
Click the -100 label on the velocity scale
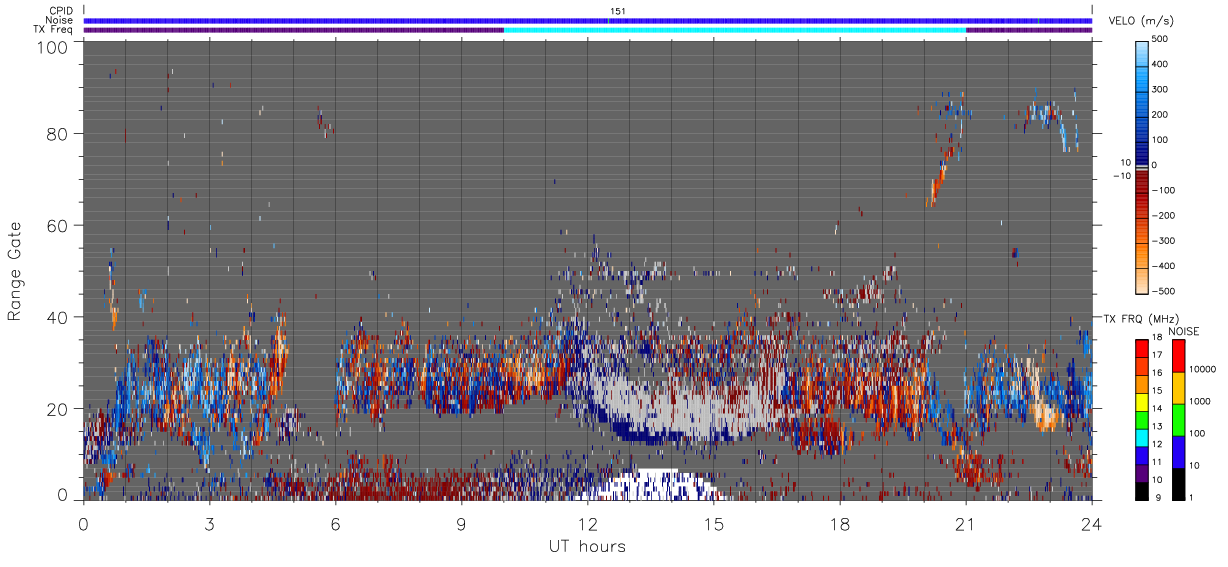1164,190
